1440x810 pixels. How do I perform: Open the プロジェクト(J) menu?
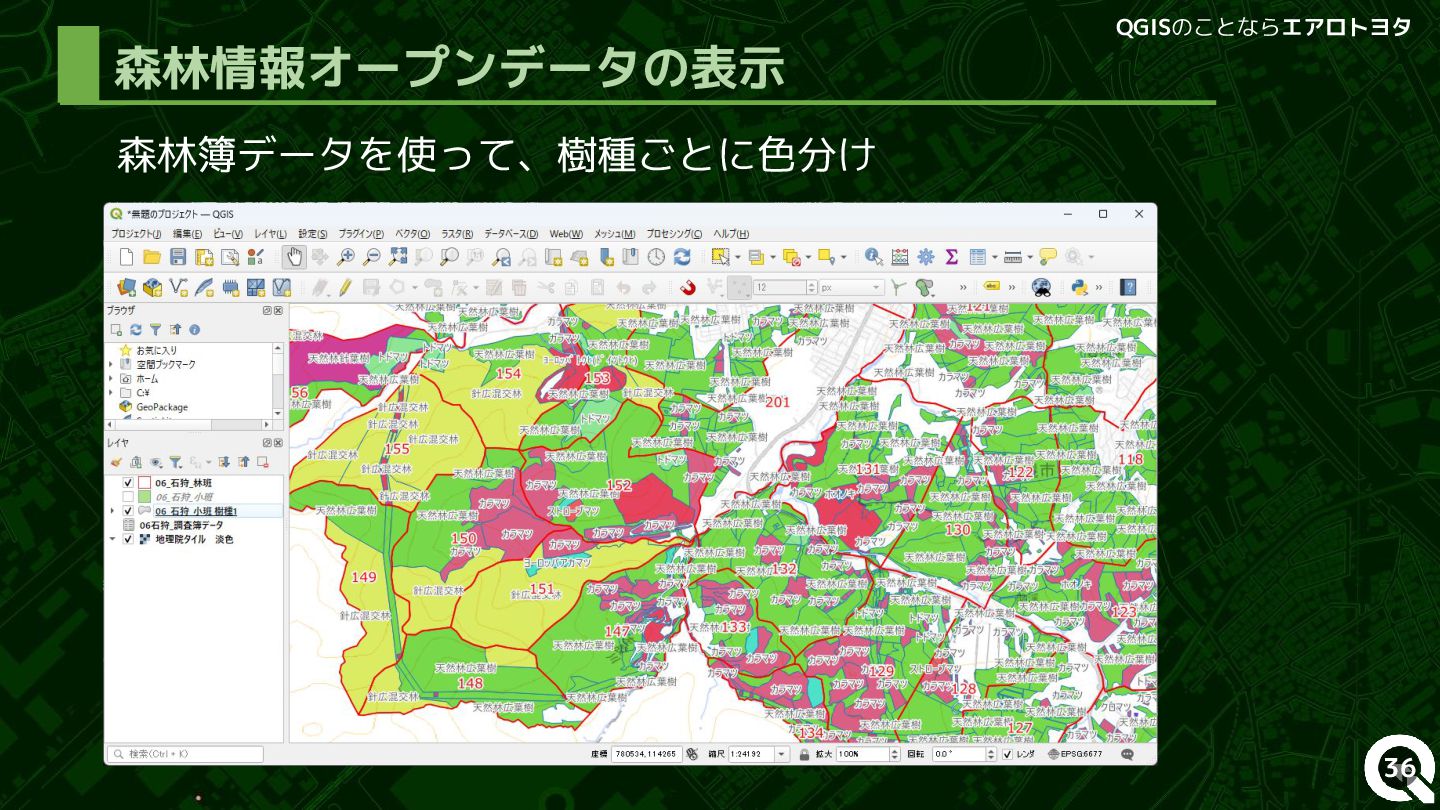136,234
